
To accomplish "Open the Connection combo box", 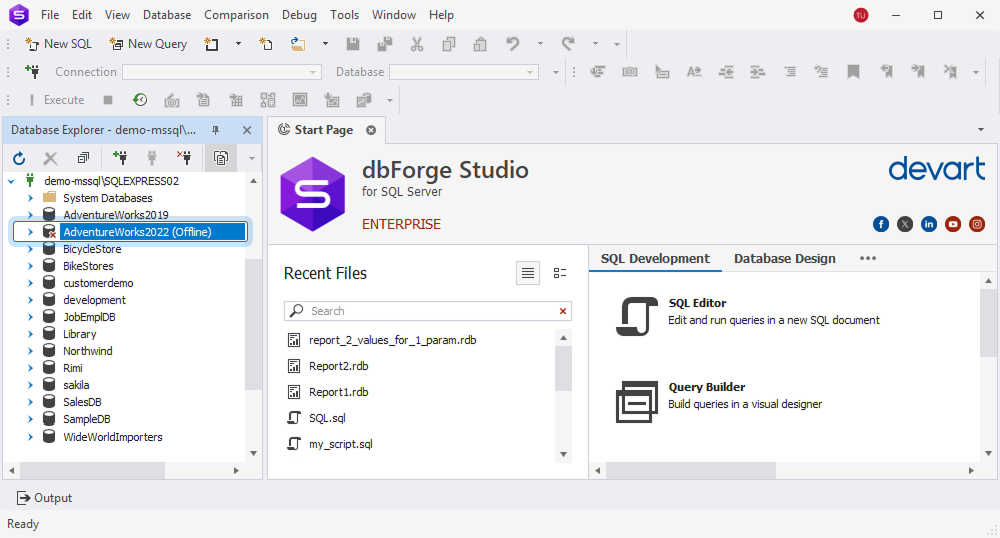I will (221, 72).
